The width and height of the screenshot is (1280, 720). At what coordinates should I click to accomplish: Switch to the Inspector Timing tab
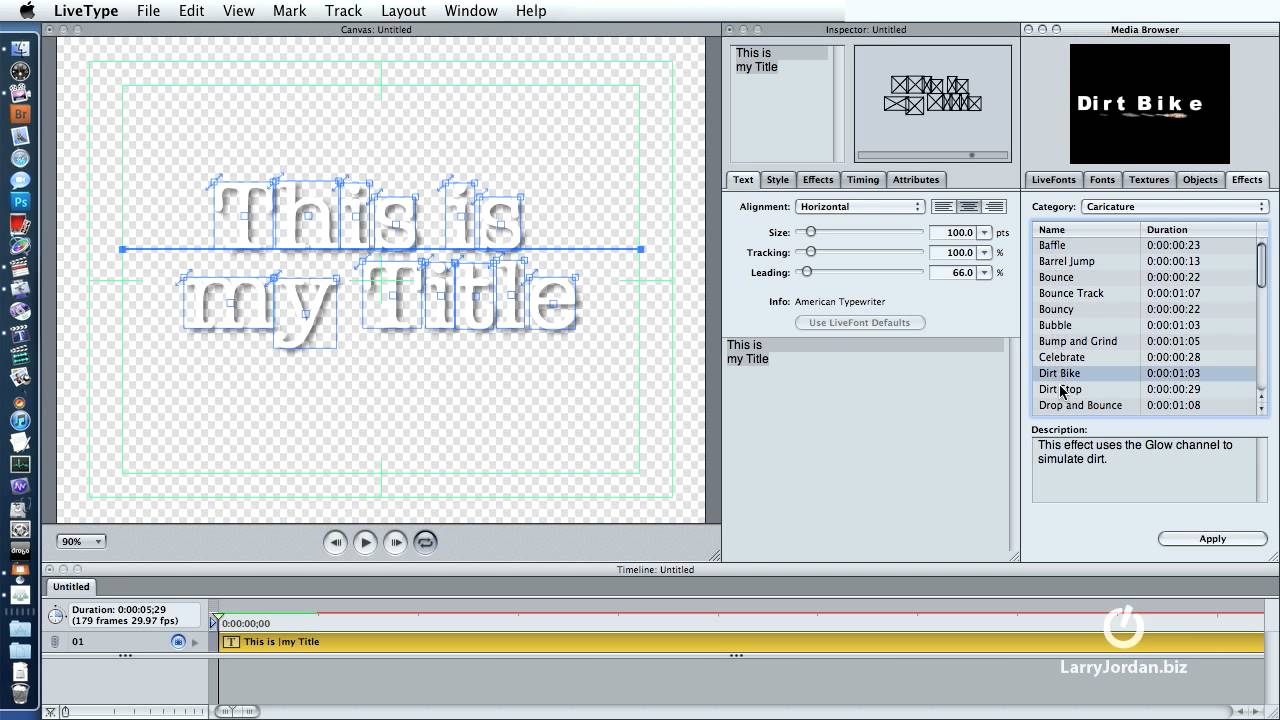click(863, 180)
